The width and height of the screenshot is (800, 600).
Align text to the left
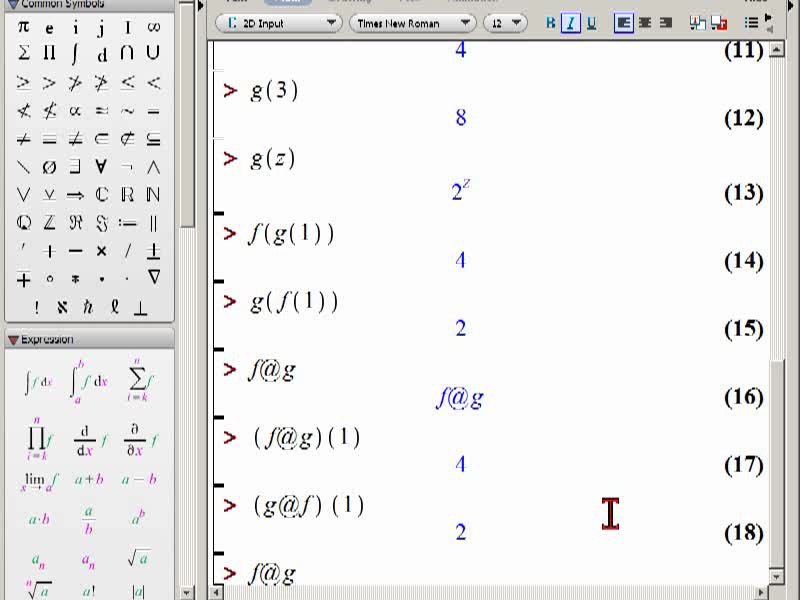coord(623,23)
